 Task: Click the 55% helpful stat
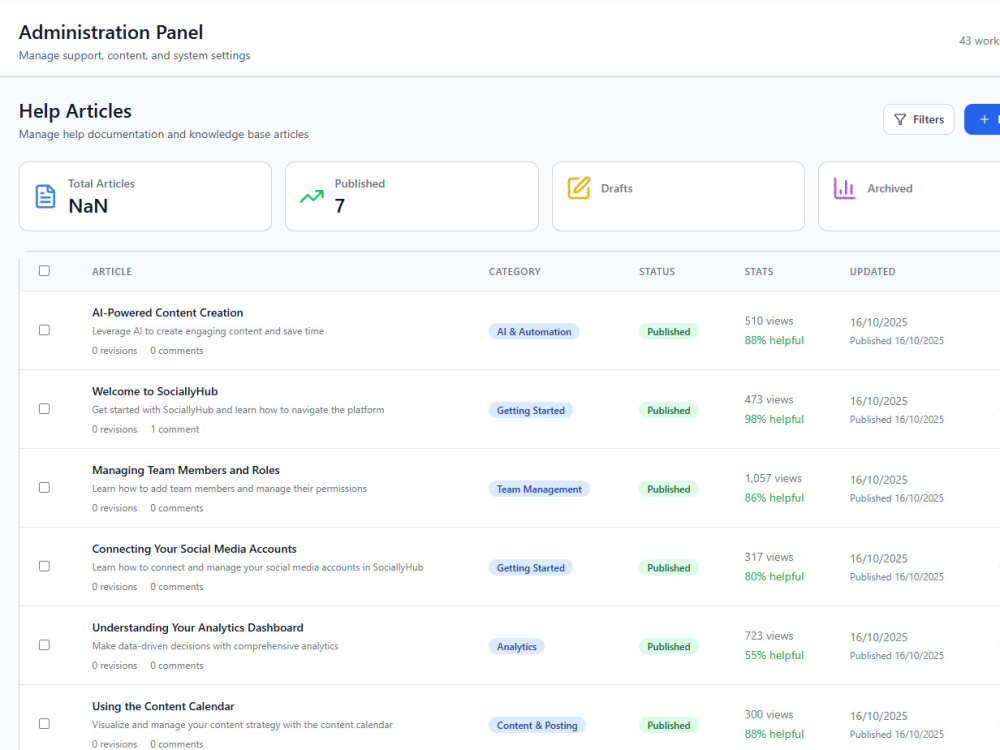774,655
